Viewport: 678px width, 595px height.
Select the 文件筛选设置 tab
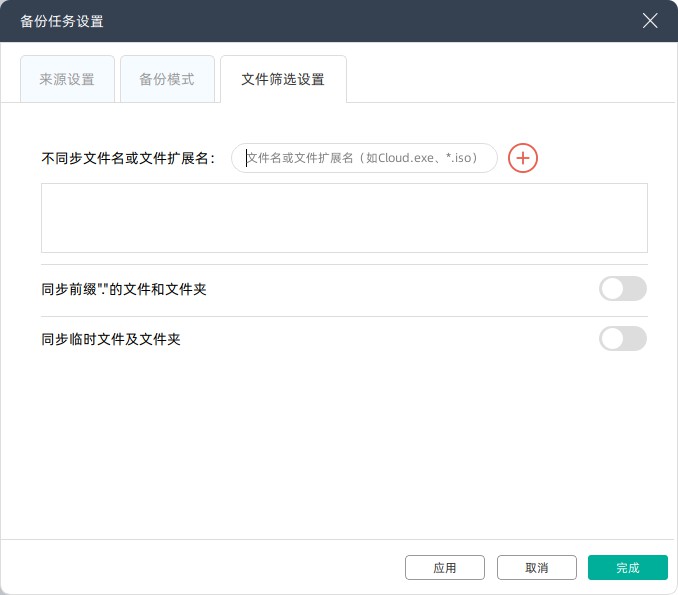tap(283, 79)
